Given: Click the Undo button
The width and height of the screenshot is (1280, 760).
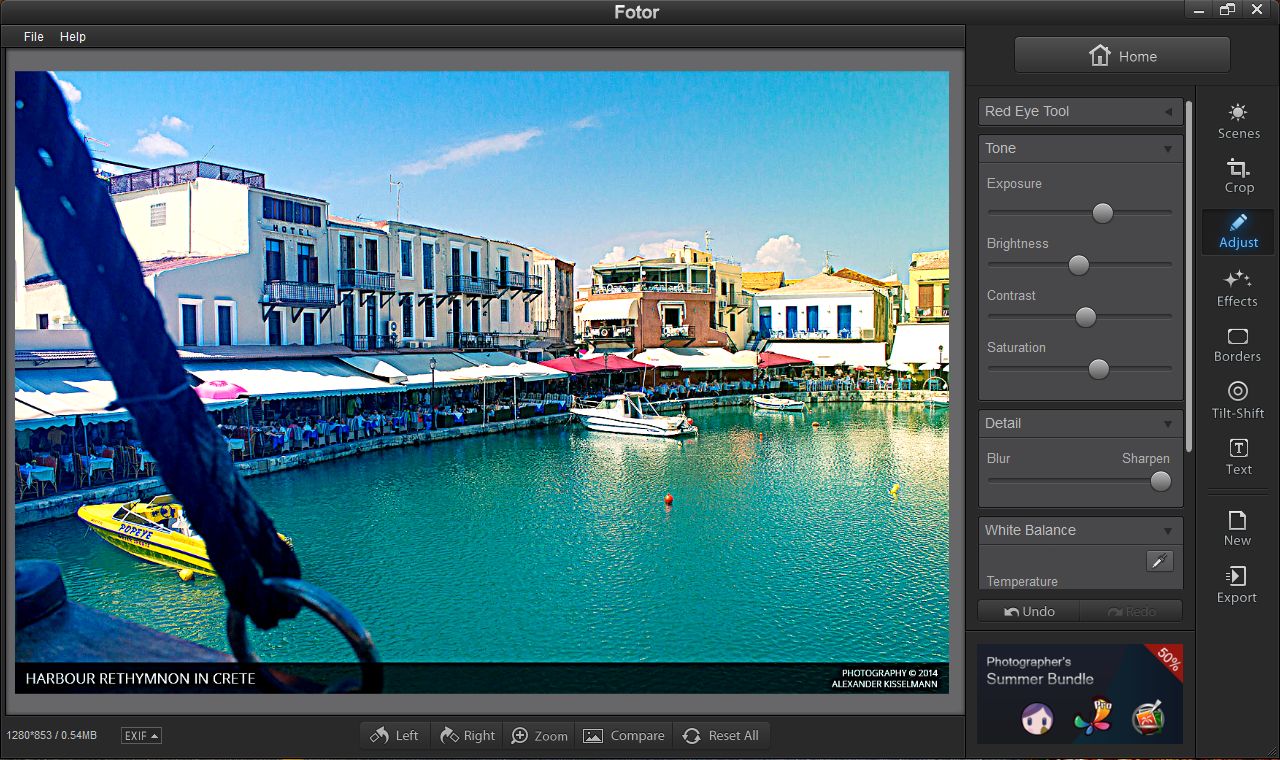Looking at the screenshot, I should [1029, 611].
